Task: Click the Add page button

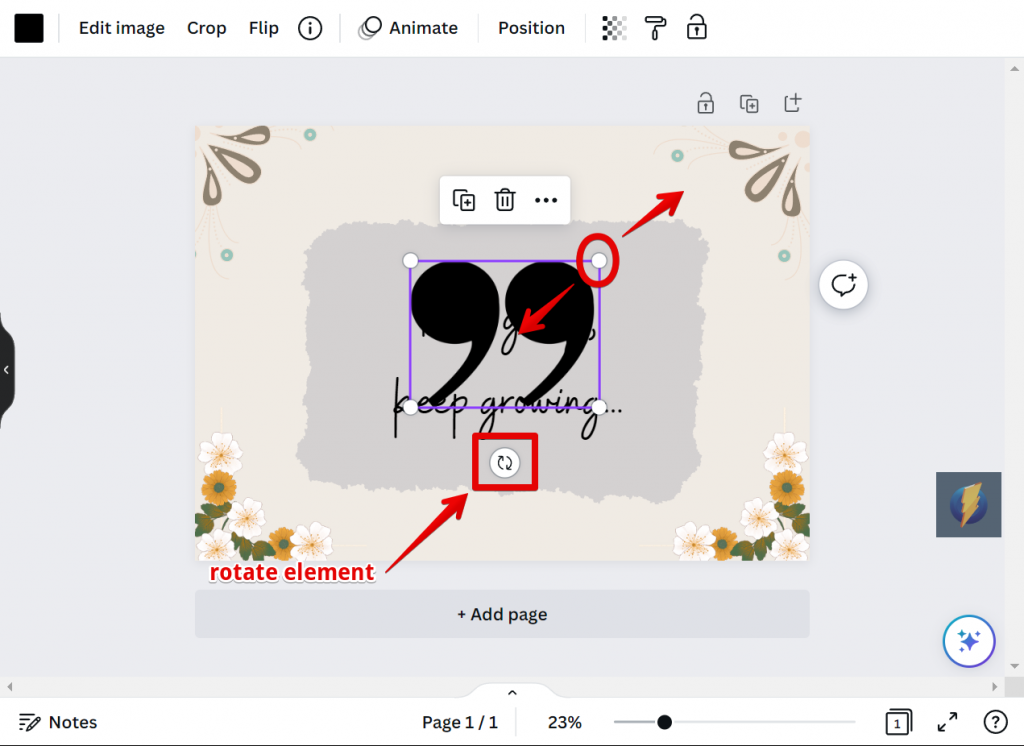Action: tap(501, 614)
